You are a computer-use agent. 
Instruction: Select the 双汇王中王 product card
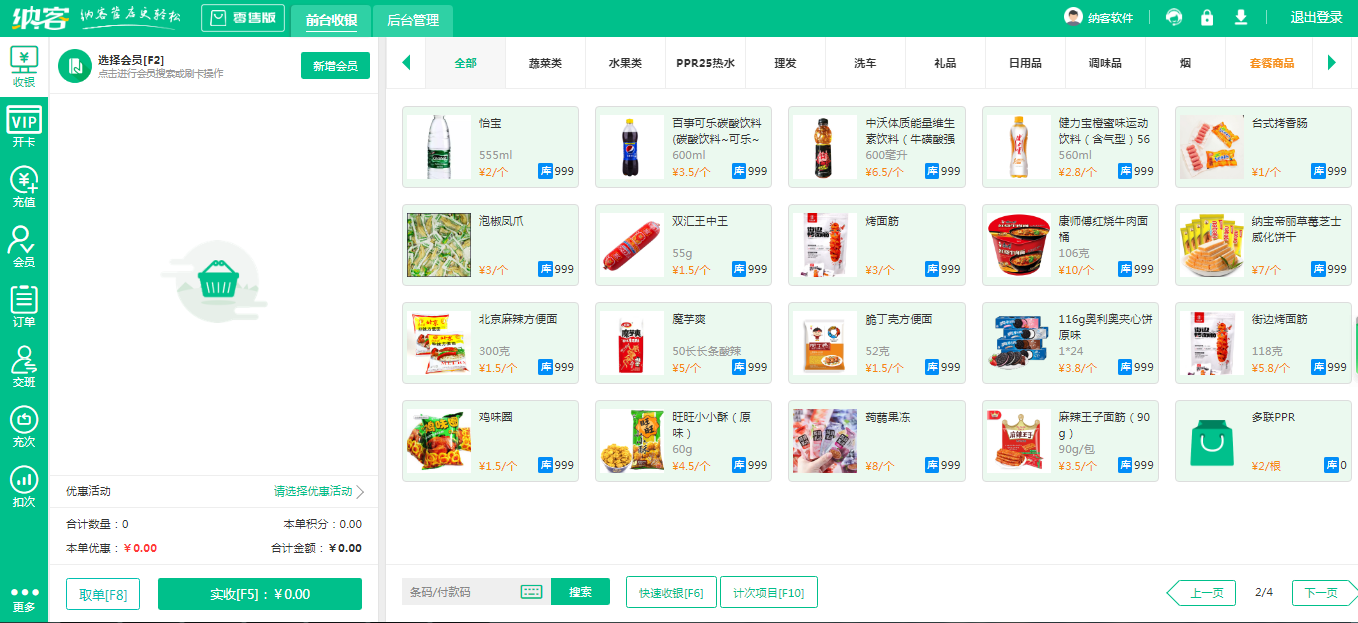(683, 245)
